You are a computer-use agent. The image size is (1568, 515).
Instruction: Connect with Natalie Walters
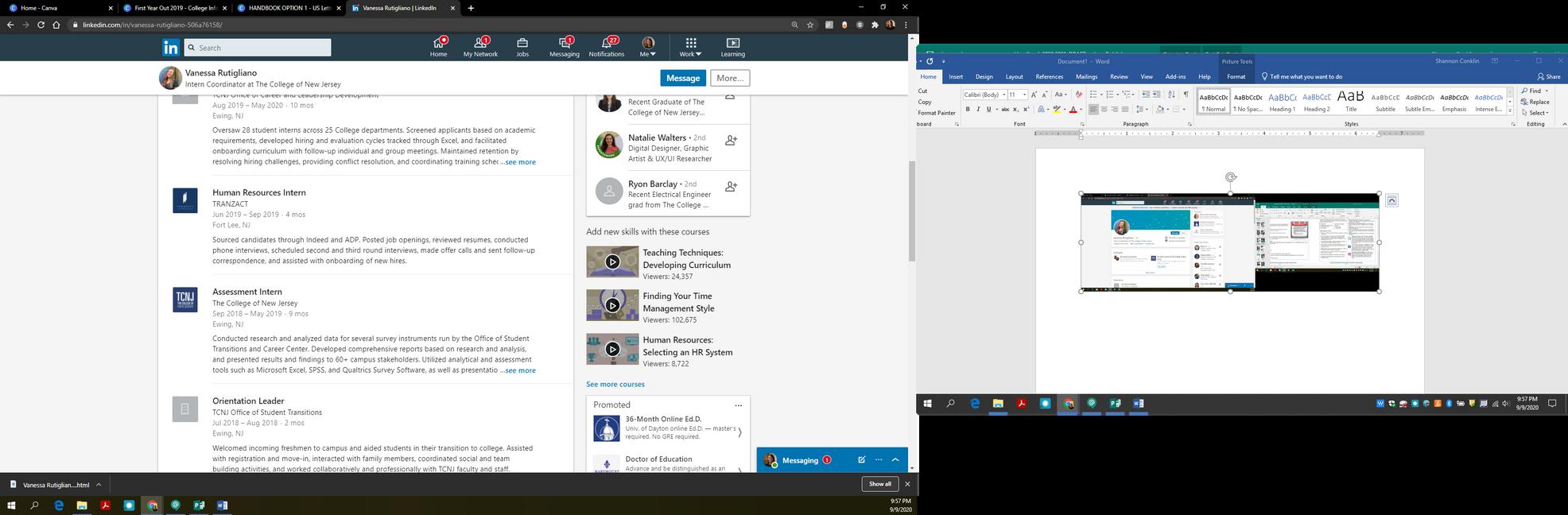(x=731, y=140)
